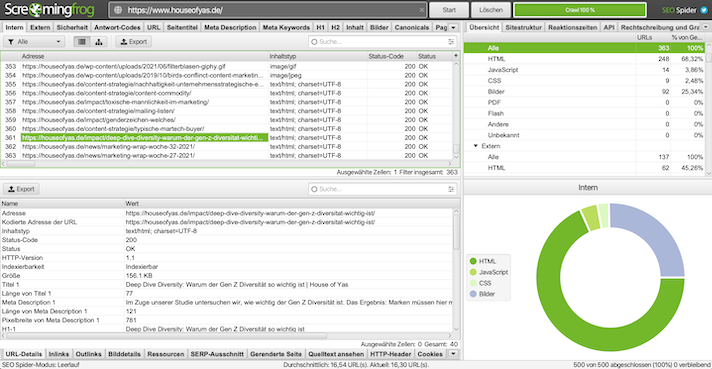Click the URL address input field
Screen dimensions: 712x369
(268, 10)
